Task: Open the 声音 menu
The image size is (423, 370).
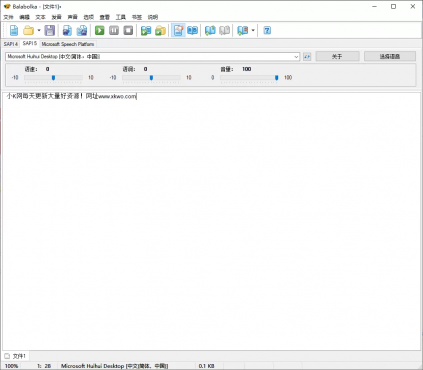Action: [72, 17]
